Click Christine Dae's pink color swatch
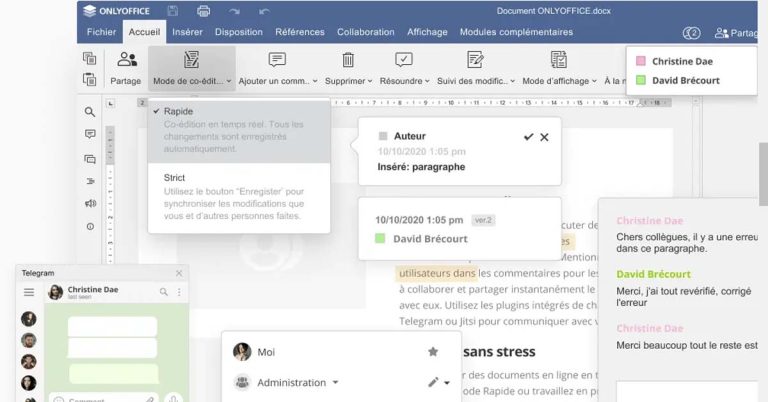 (640, 61)
